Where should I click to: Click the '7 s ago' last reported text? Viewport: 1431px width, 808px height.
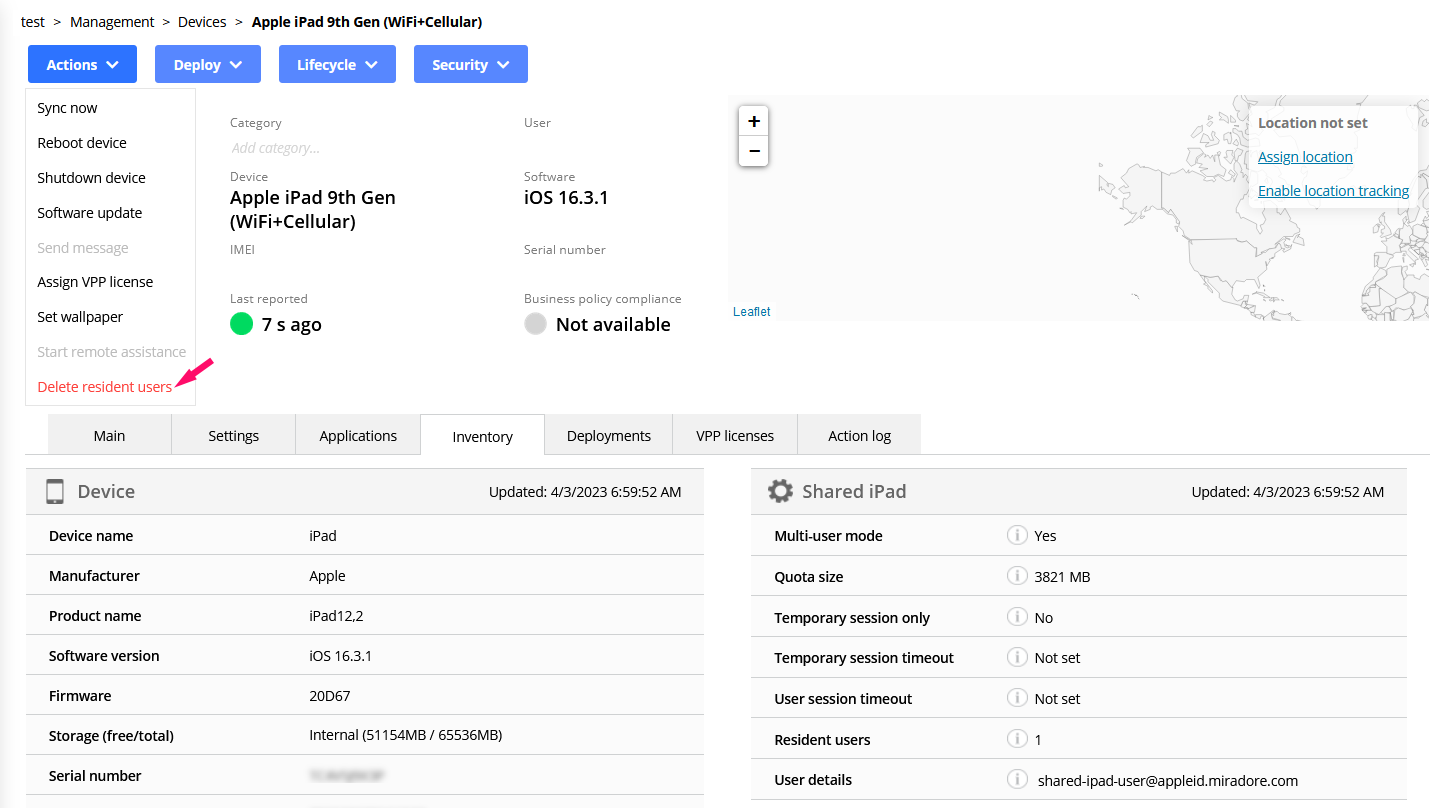tap(292, 324)
